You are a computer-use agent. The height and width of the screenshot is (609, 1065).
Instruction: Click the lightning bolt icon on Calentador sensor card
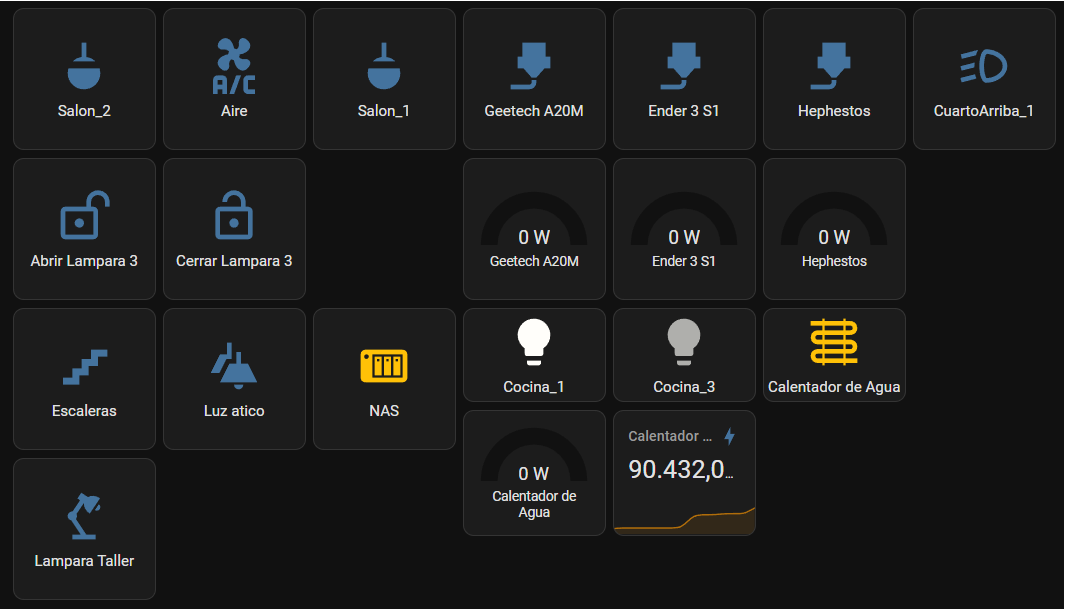(729, 436)
